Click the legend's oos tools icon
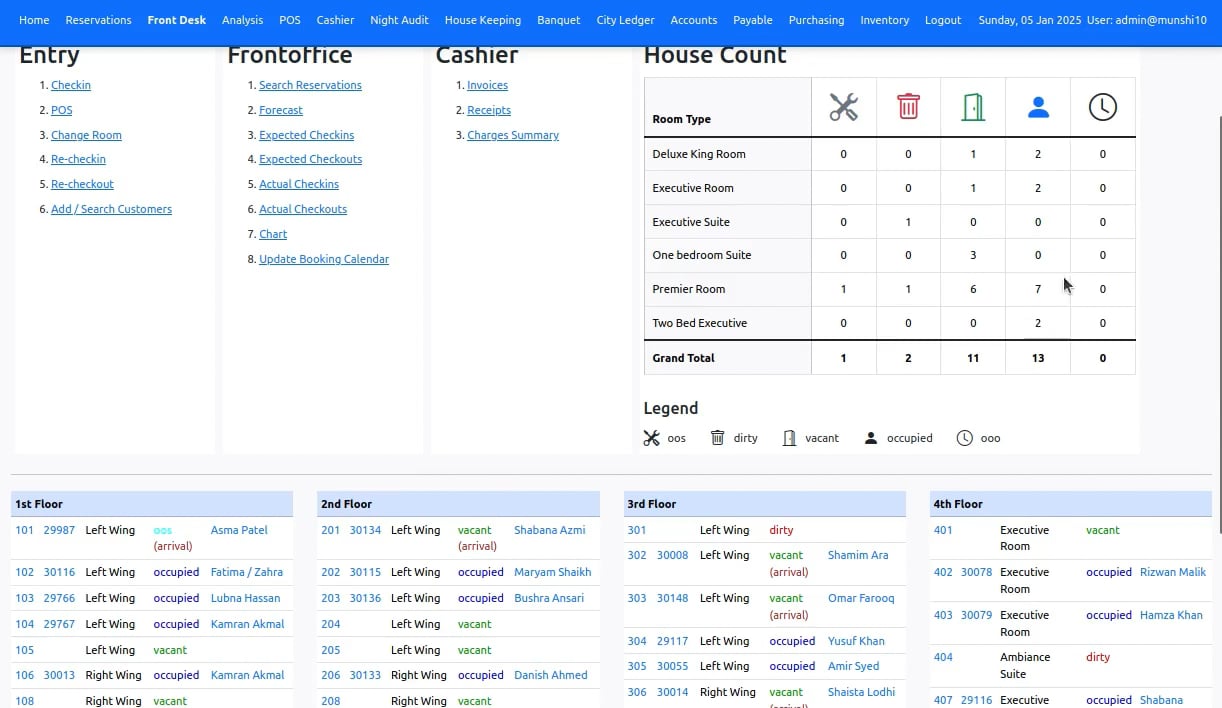1222x708 pixels. coord(652,438)
